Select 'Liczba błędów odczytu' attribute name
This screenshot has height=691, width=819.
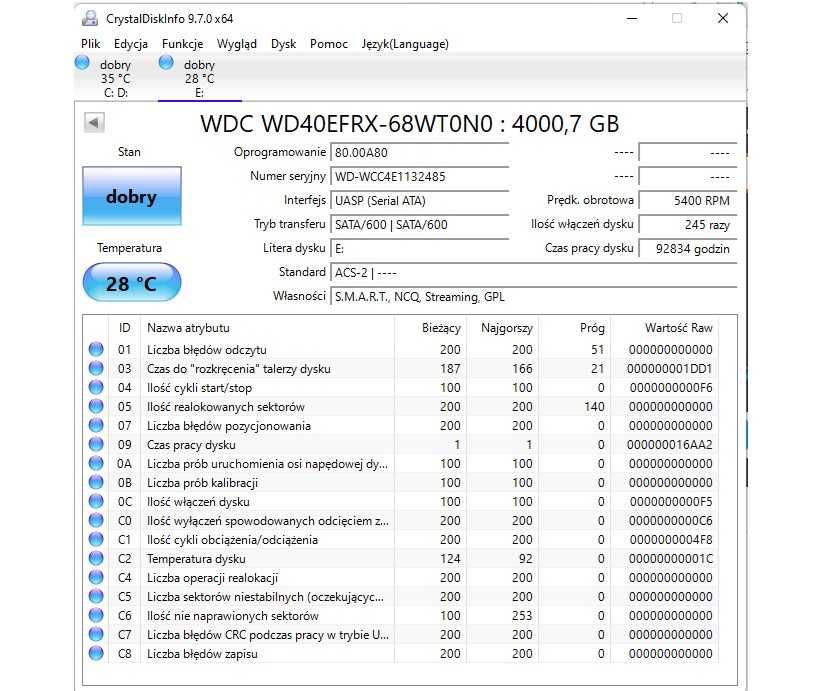tap(207, 349)
